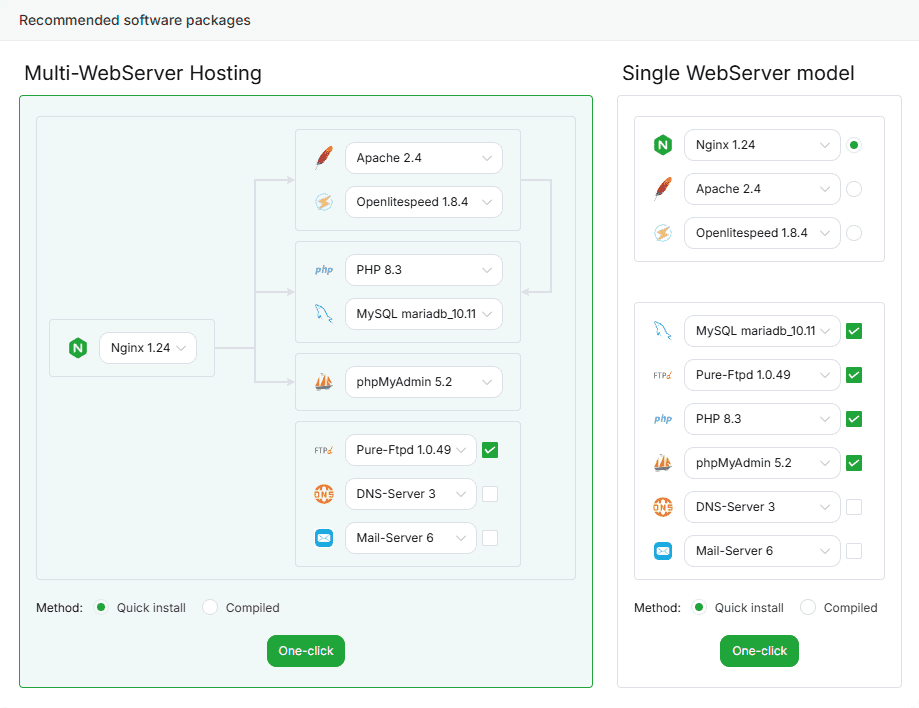919x708 pixels.
Task: Choose Compiled method under Multi-WebServer Hosting
Action: click(210, 607)
